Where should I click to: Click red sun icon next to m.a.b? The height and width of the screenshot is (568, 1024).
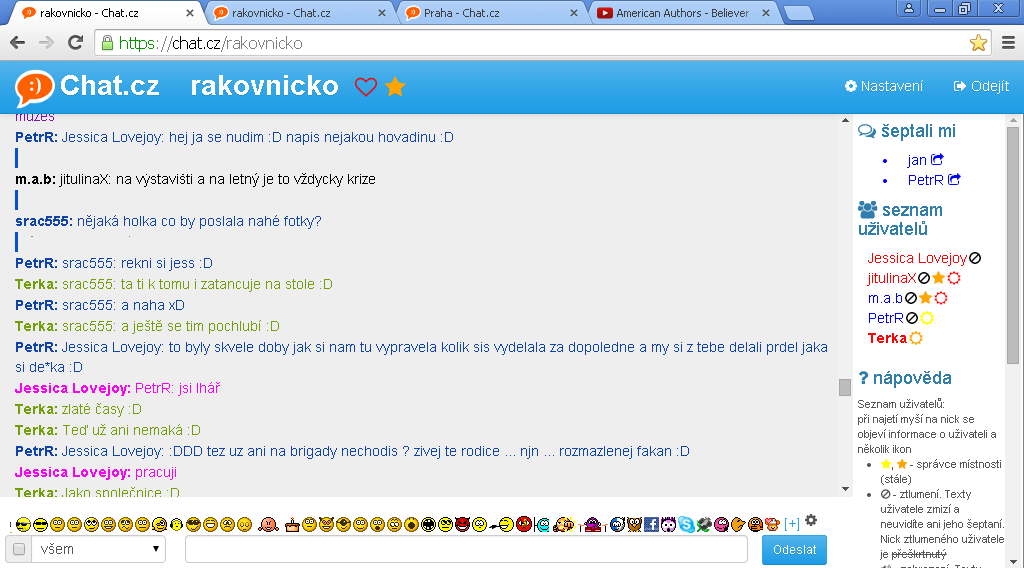click(x=941, y=298)
